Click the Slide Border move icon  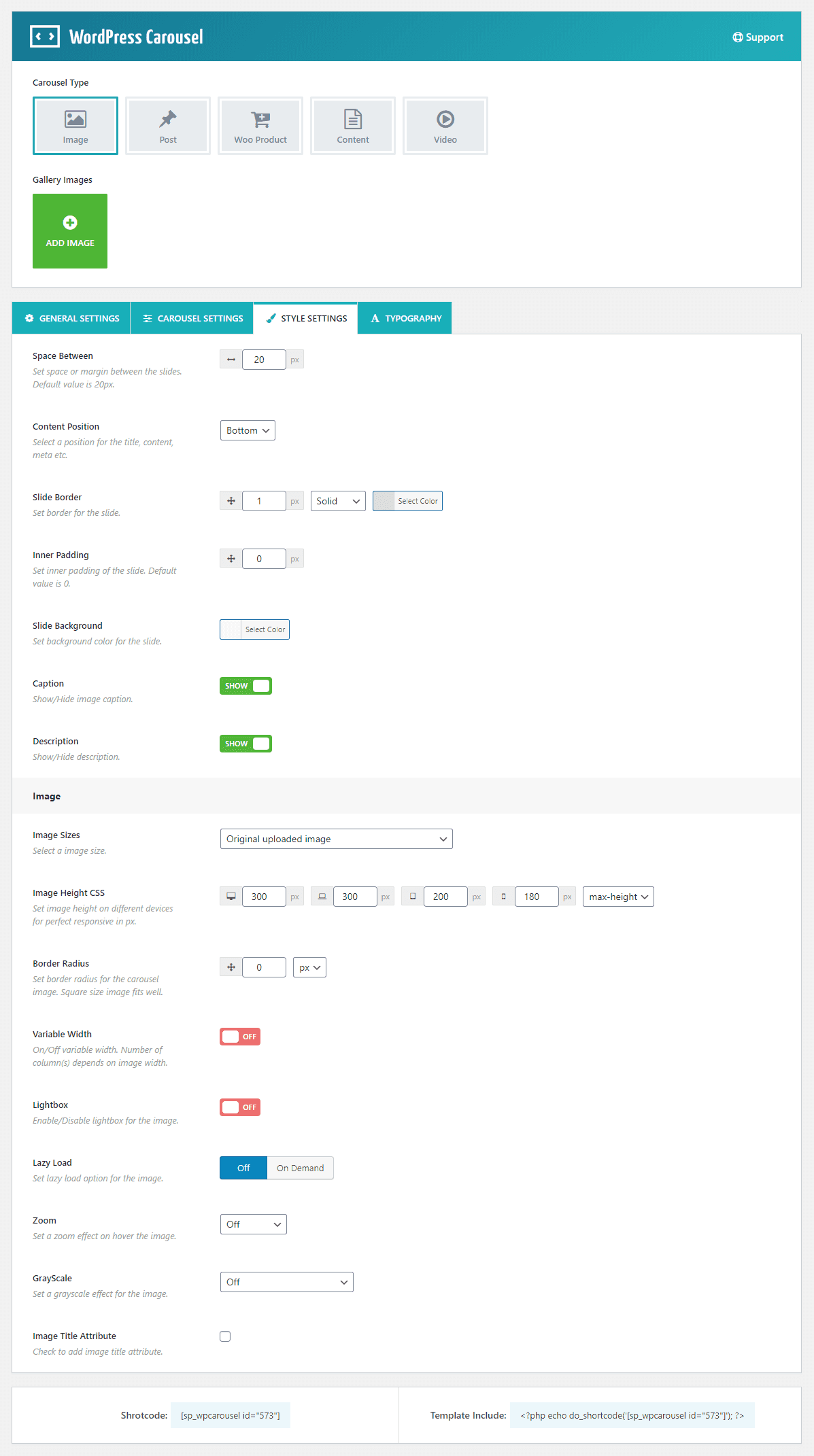point(231,501)
